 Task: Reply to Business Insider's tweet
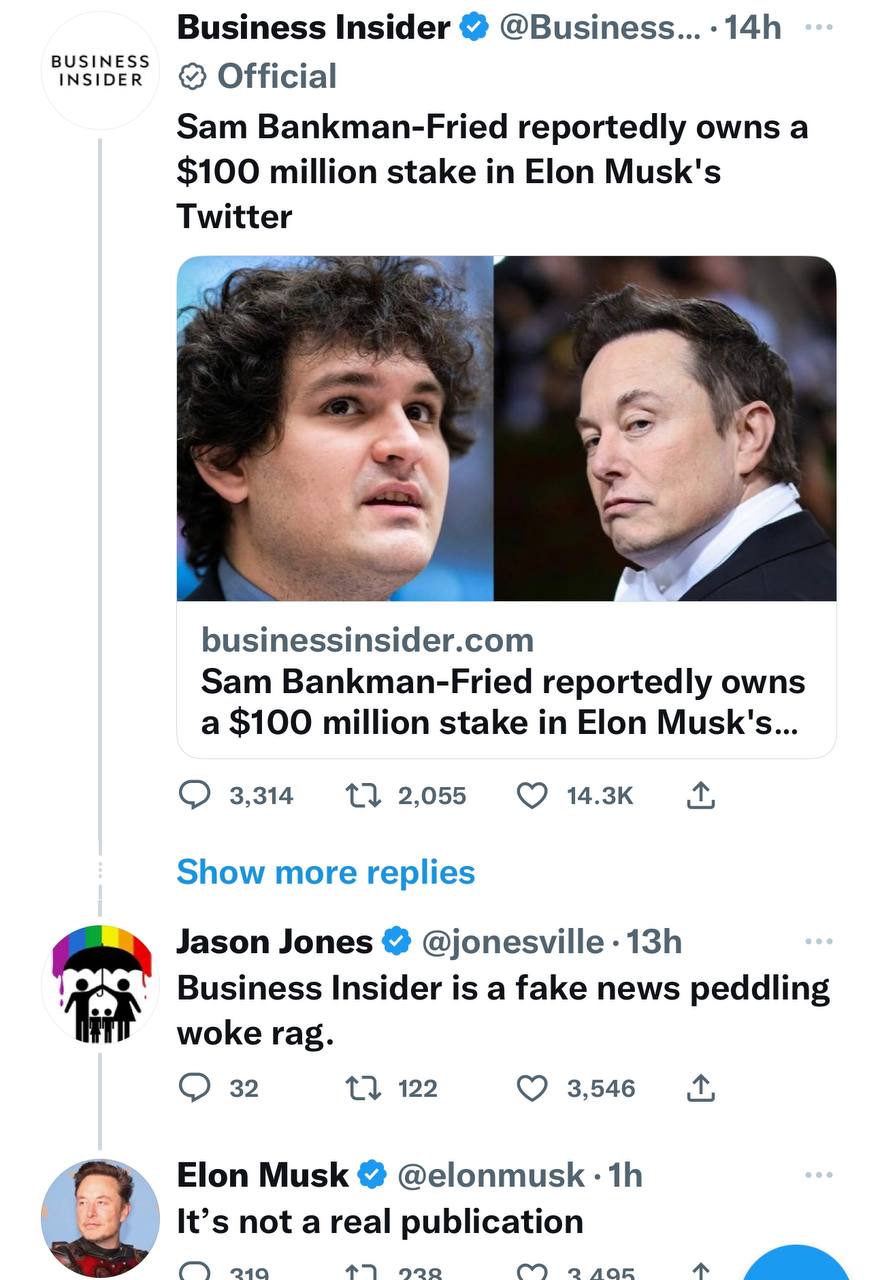click(193, 795)
